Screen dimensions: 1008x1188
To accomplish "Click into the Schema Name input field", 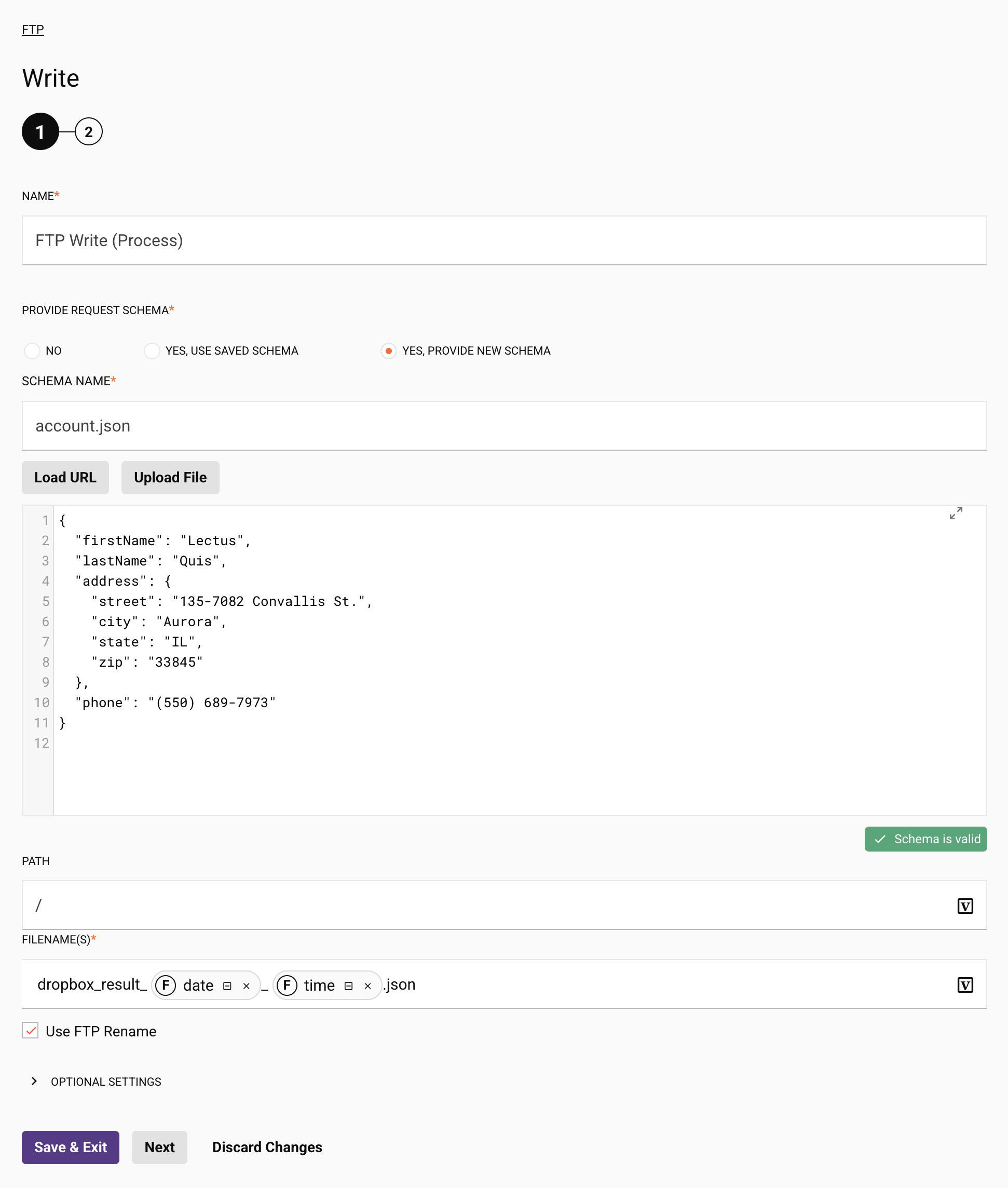I will click(x=503, y=426).
